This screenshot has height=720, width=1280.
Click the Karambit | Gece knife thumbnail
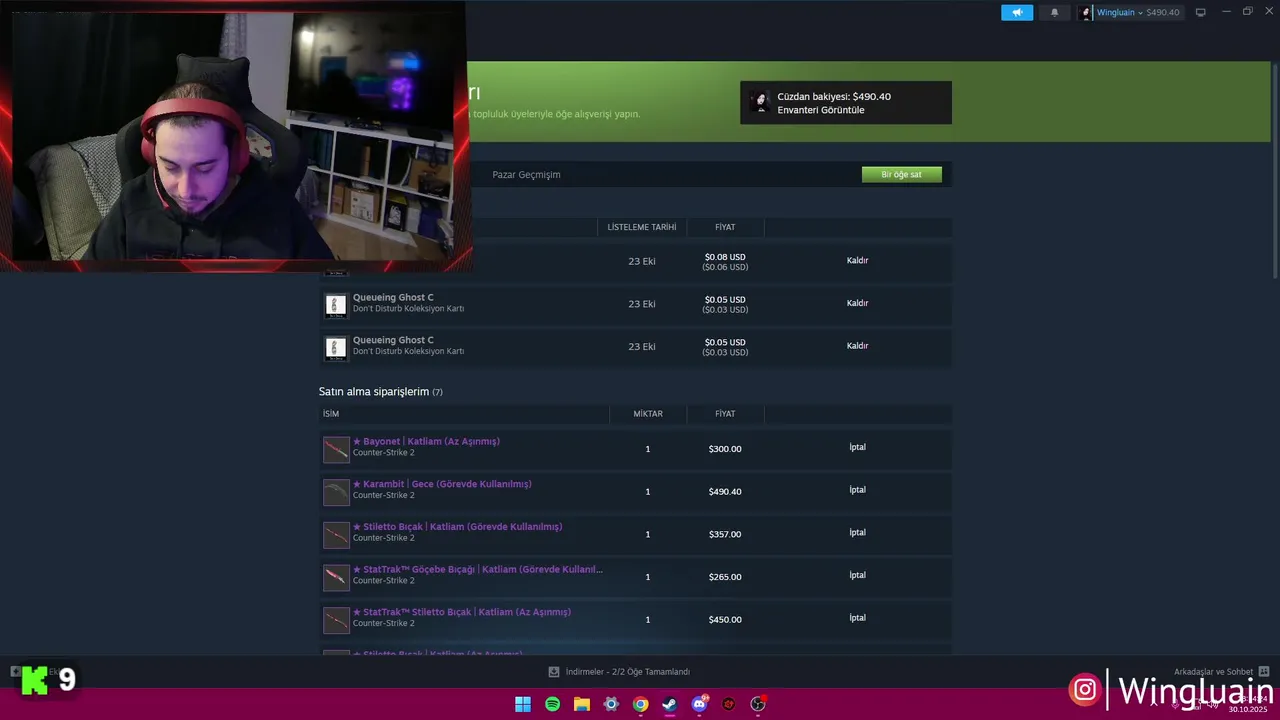(336, 492)
